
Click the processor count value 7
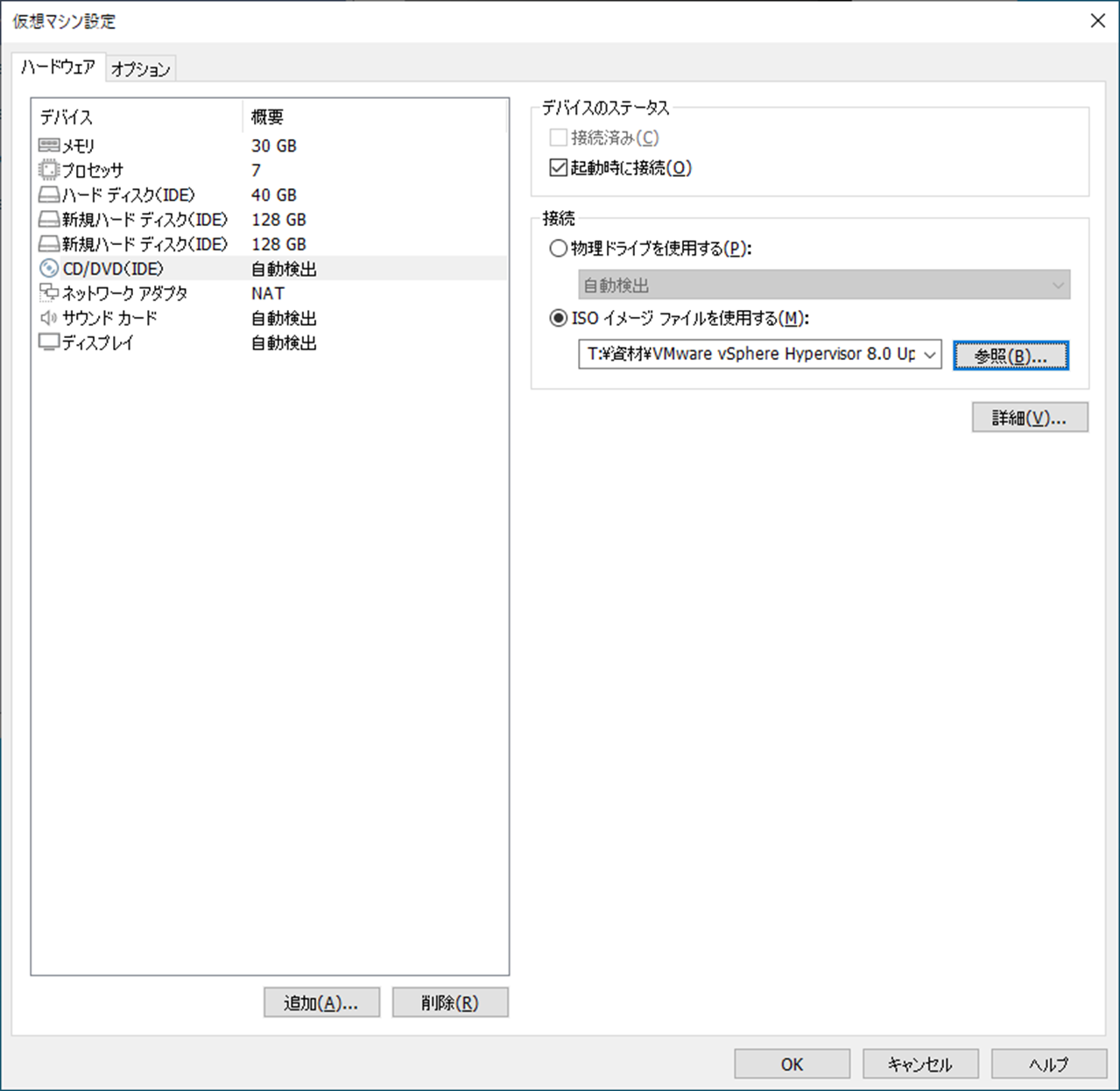click(256, 170)
